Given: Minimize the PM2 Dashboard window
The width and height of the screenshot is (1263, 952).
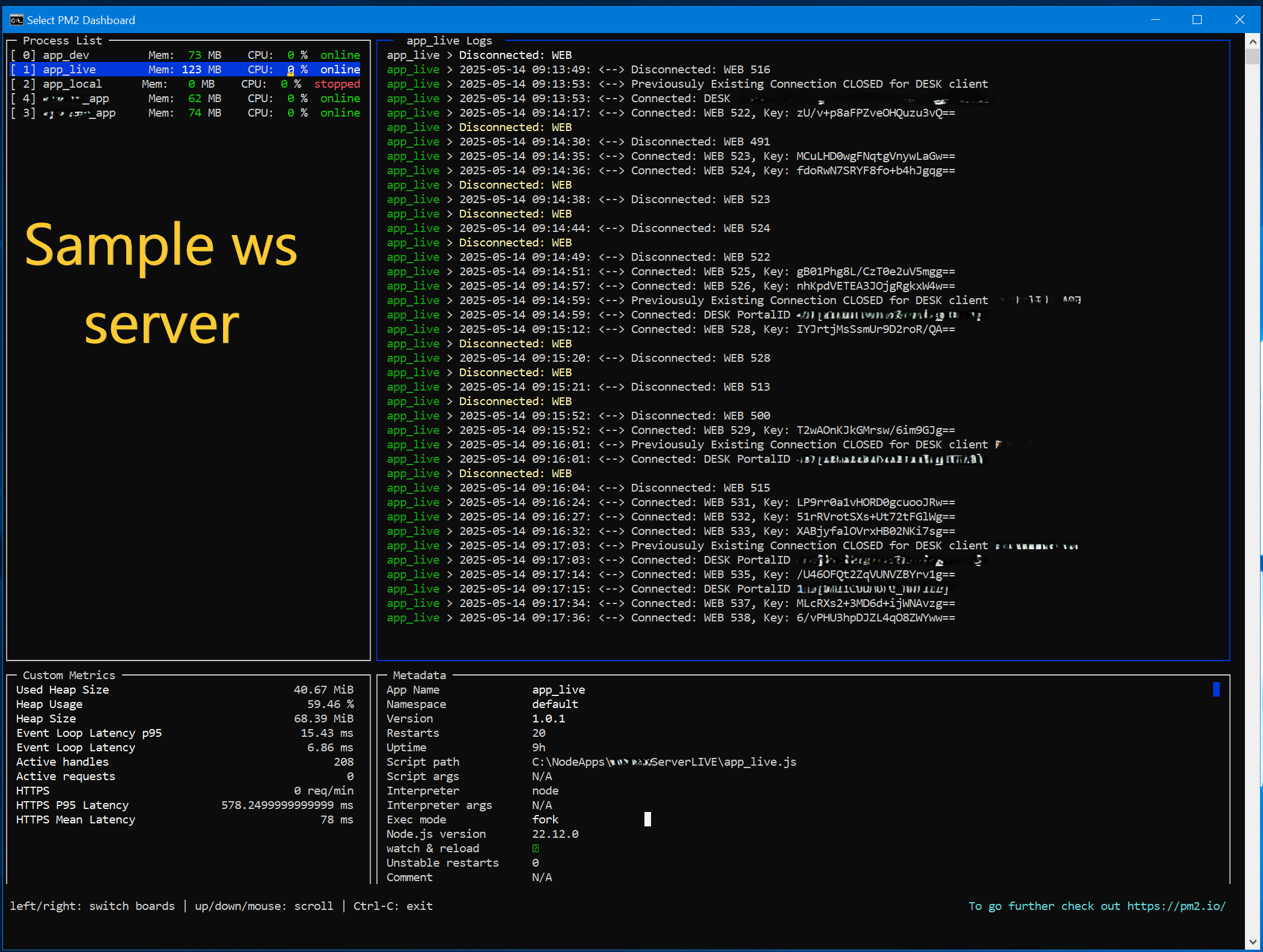Looking at the screenshot, I should click(1155, 20).
